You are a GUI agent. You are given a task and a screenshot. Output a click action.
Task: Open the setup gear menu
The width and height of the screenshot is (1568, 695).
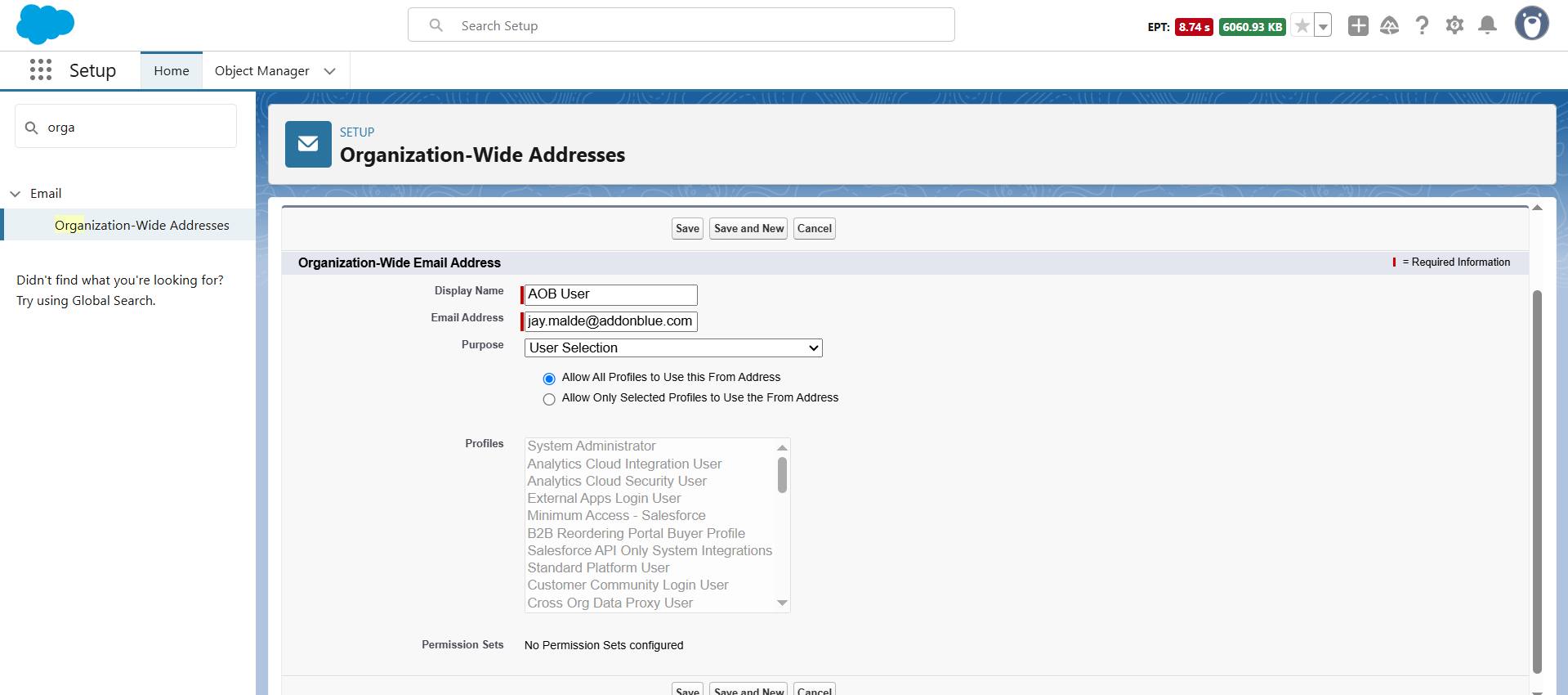click(1454, 25)
